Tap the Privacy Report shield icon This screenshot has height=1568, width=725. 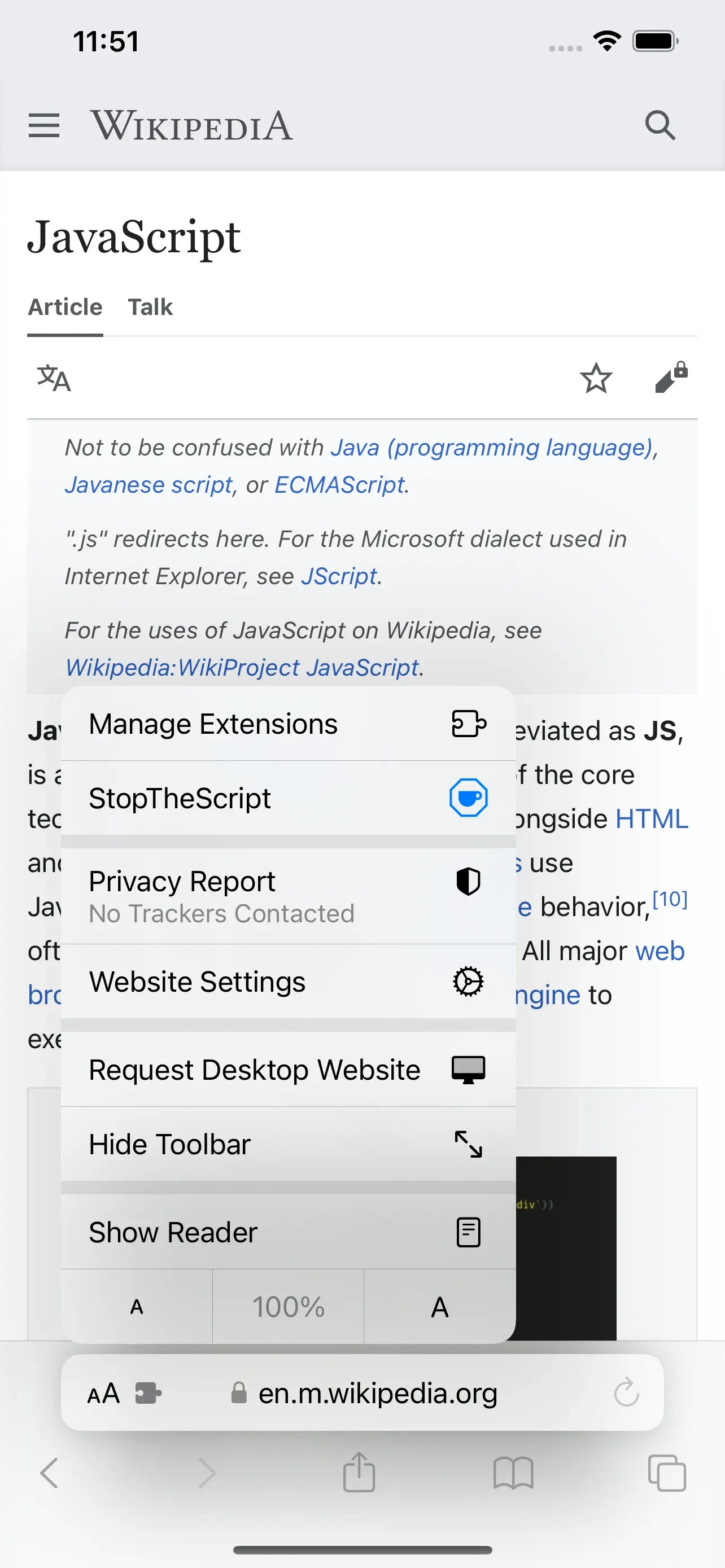pos(468,882)
